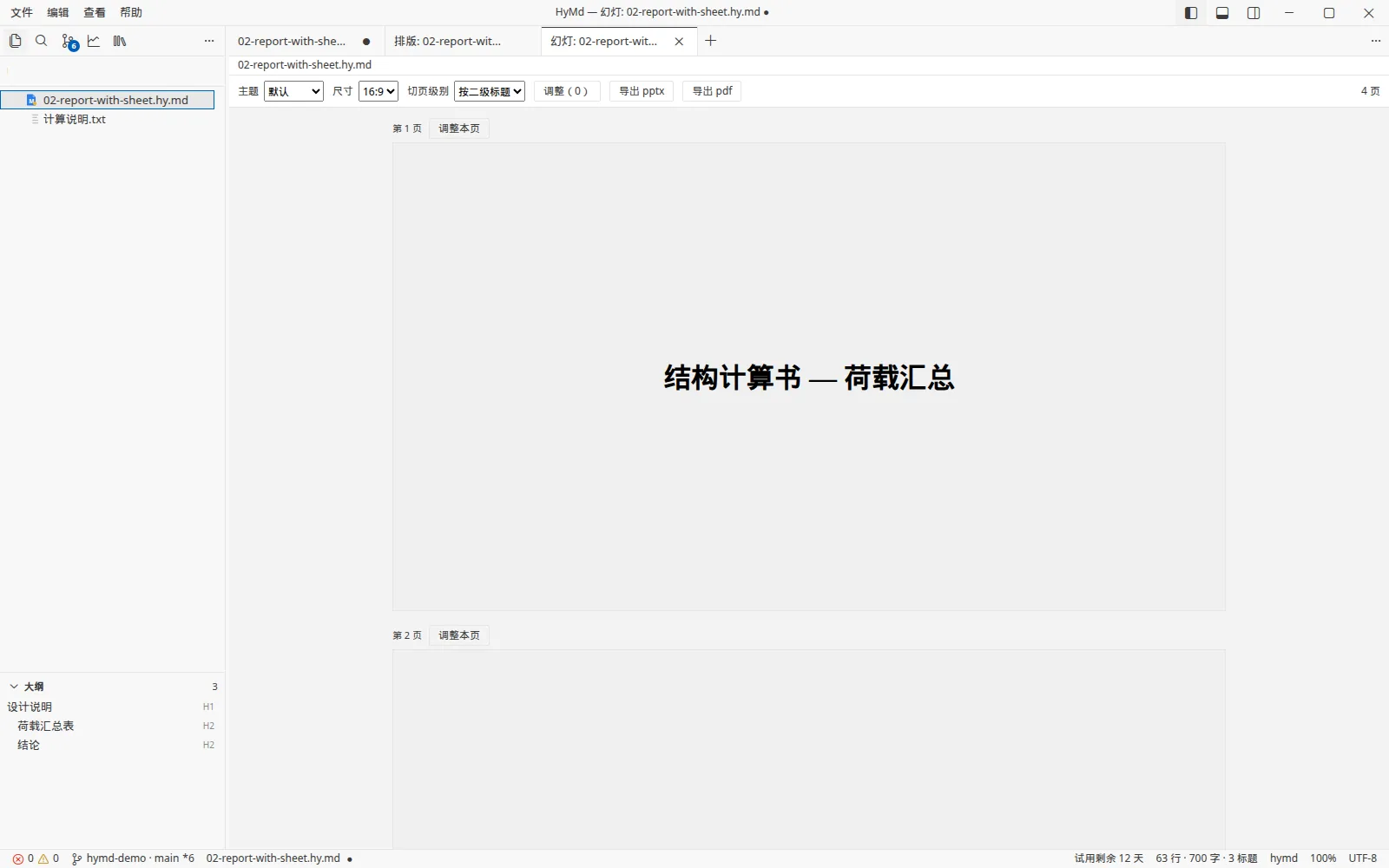The image size is (1389, 868).
Task: Open the editor tab bar ellipsis menu
Action: pyautogui.click(x=1375, y=41)
